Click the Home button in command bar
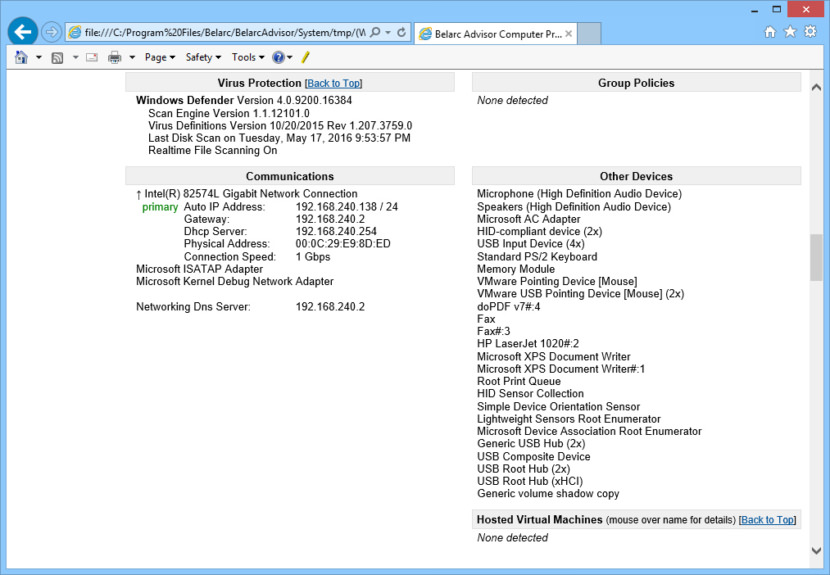This screenshot has width=830, height=575. [x=21, y=57]
